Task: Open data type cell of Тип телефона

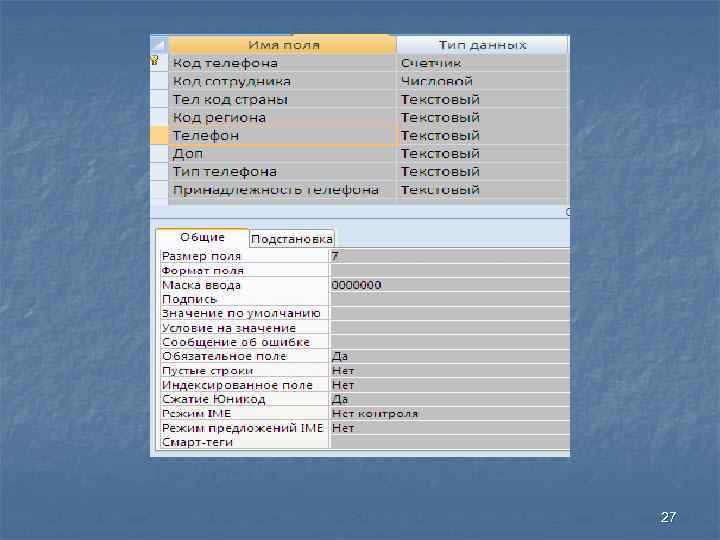Action: pyautogui.click(x=482, y=171)
